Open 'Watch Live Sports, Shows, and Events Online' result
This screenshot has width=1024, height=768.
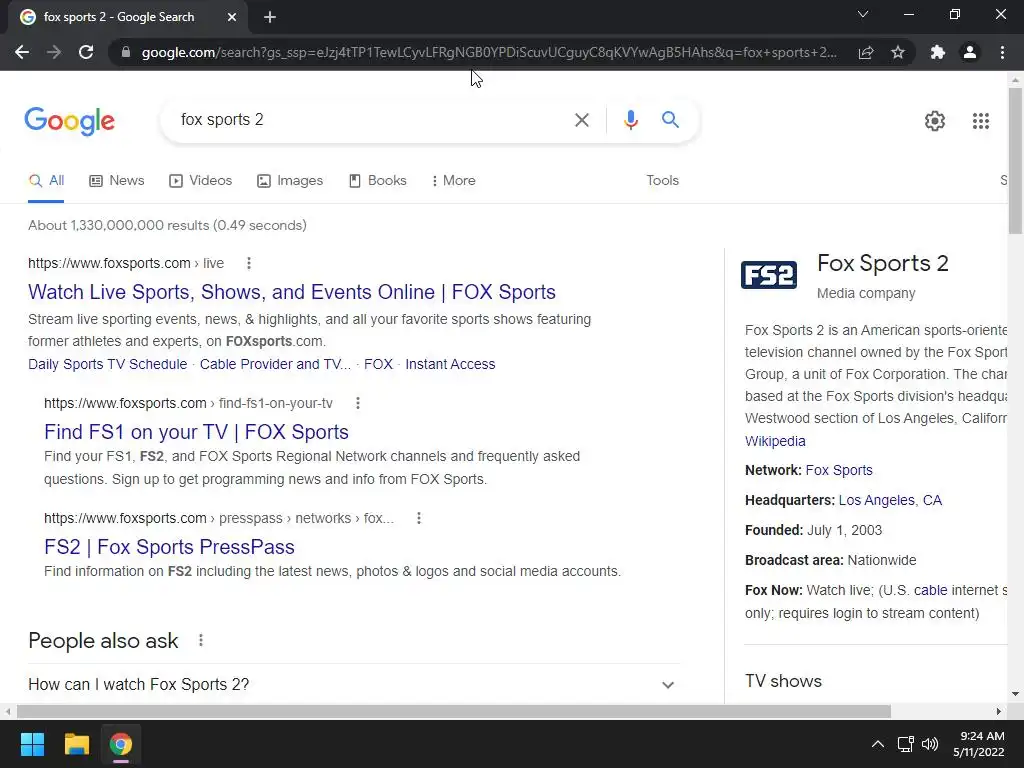tap(292, 292)
